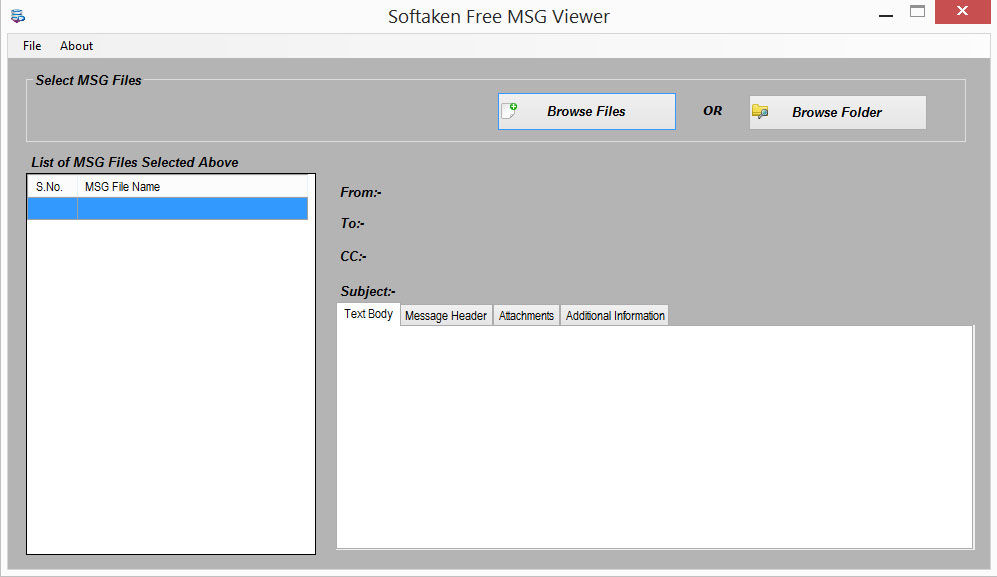Click the MSG File Name column header
Image resolution: width=997 pixels, height=577 pixels.
192,186
